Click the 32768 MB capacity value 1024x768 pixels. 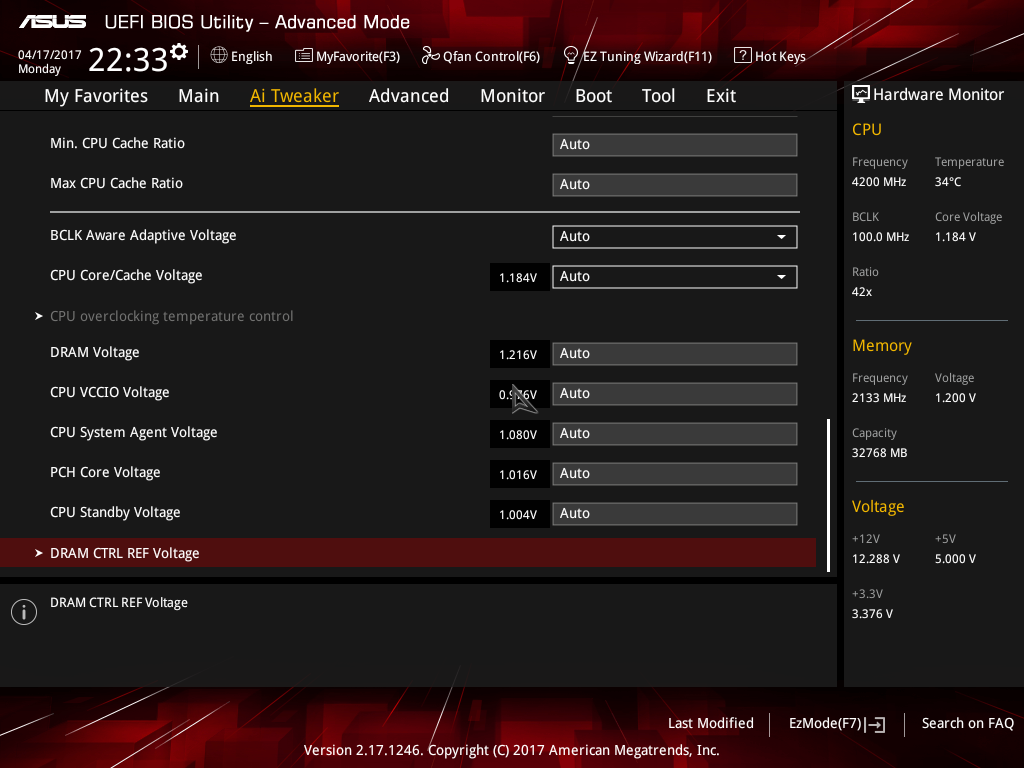(880, 453)
